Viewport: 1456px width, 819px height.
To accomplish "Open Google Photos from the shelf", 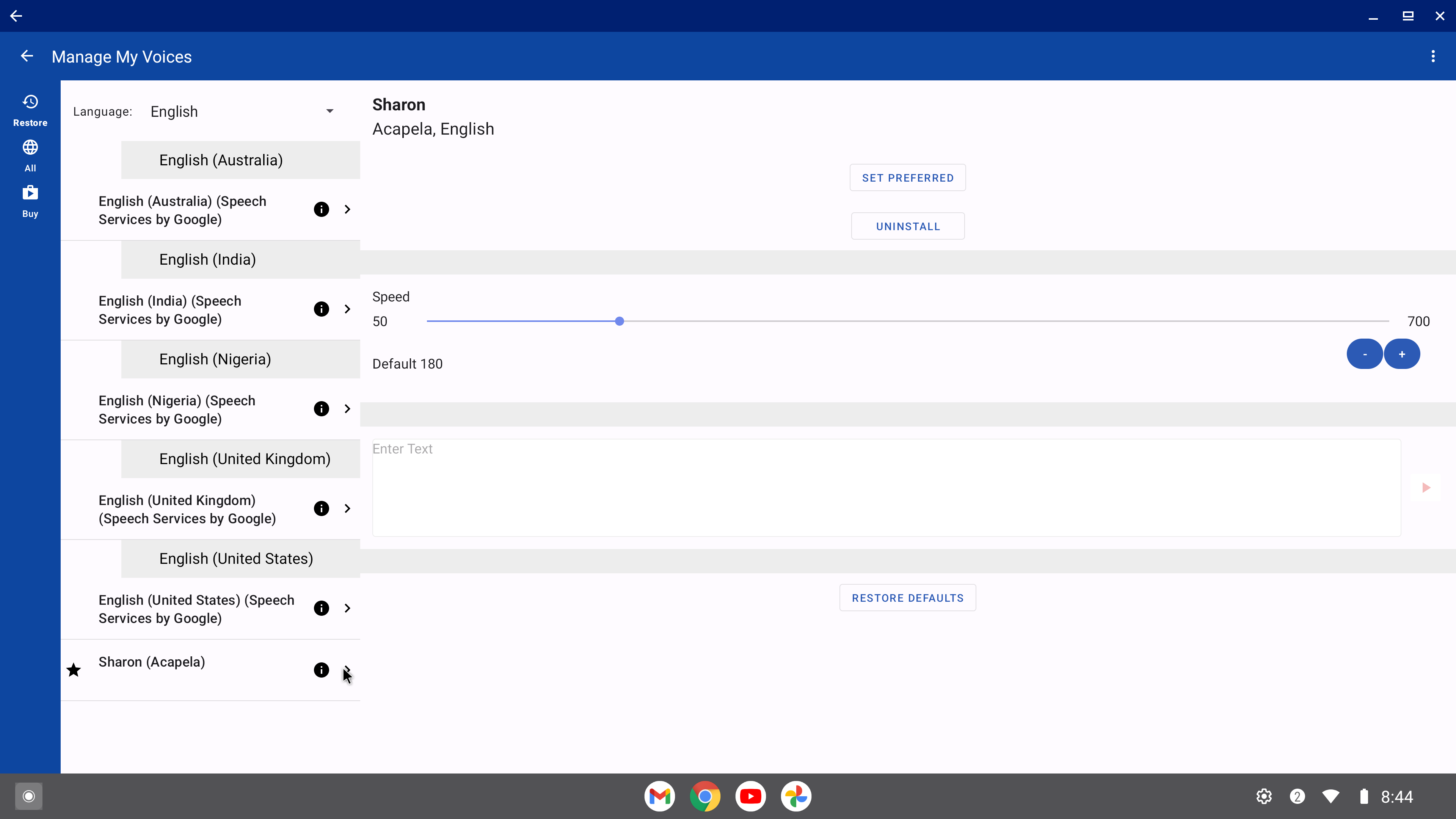I will 796,796.
